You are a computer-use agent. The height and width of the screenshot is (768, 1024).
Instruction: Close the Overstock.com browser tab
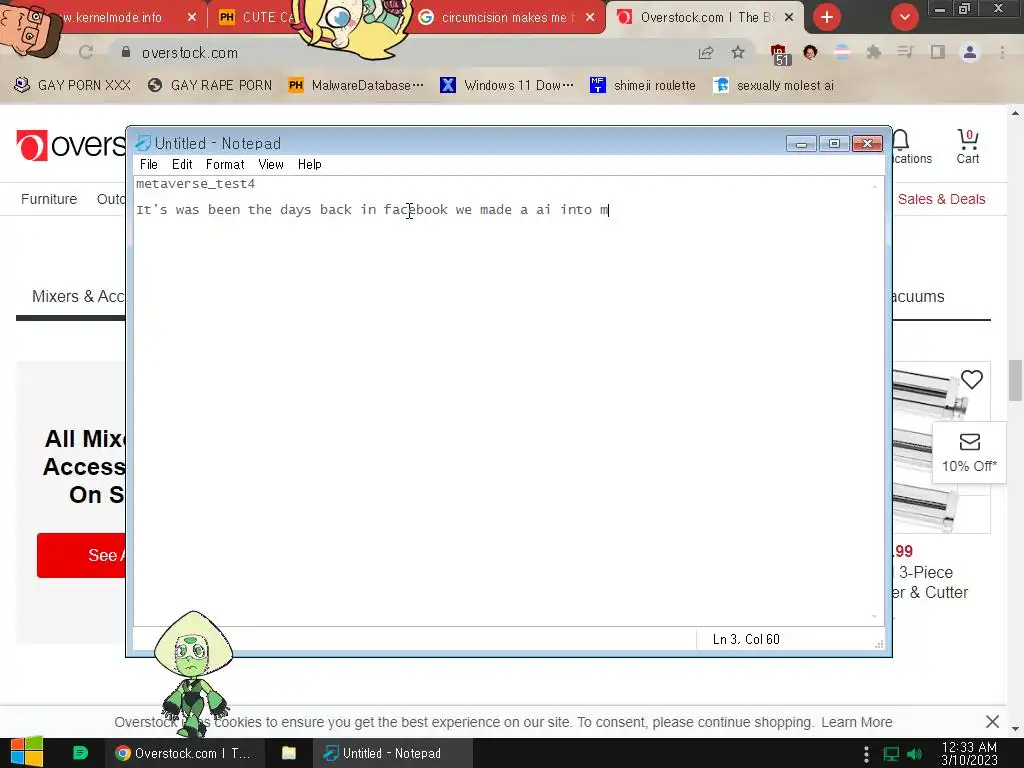tap(789, 18)
